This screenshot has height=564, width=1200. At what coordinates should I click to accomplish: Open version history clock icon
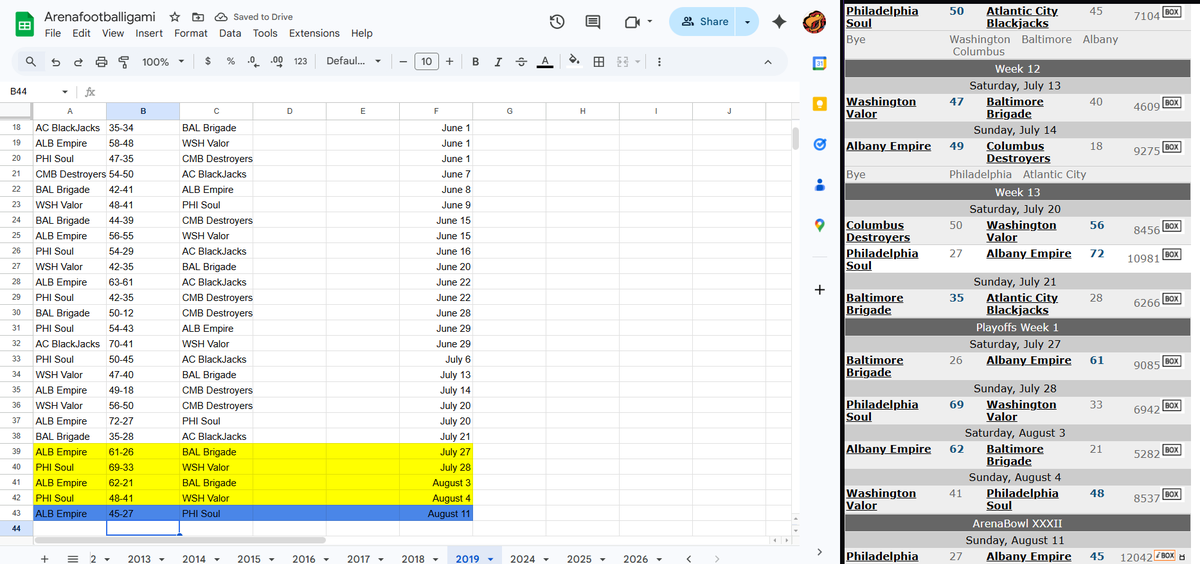click(x=558, y=22)
